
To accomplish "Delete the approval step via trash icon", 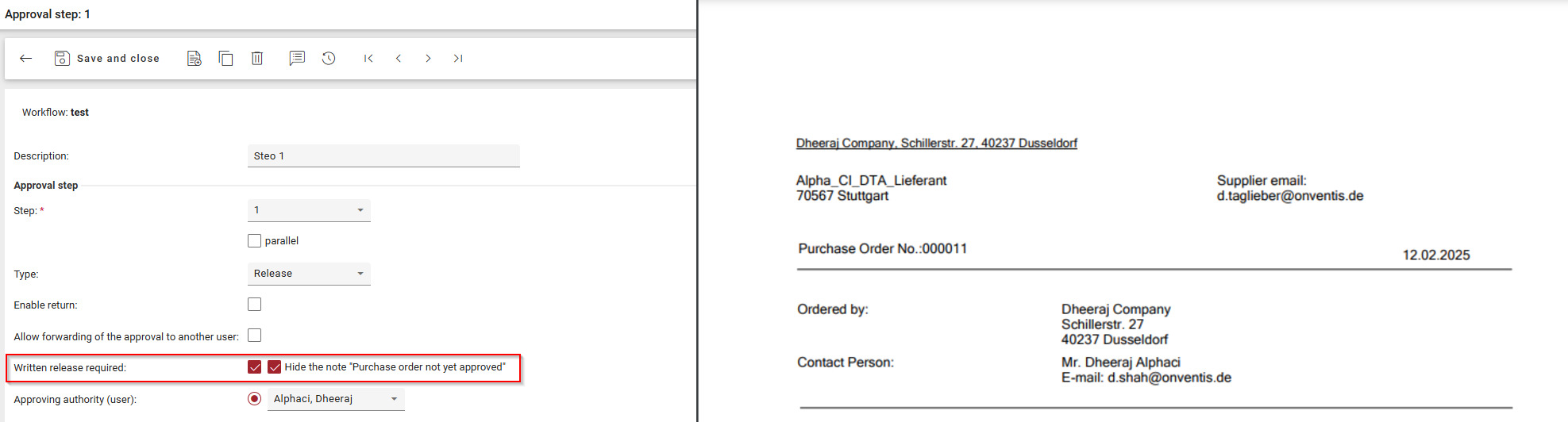I will [x=257, y=58].
